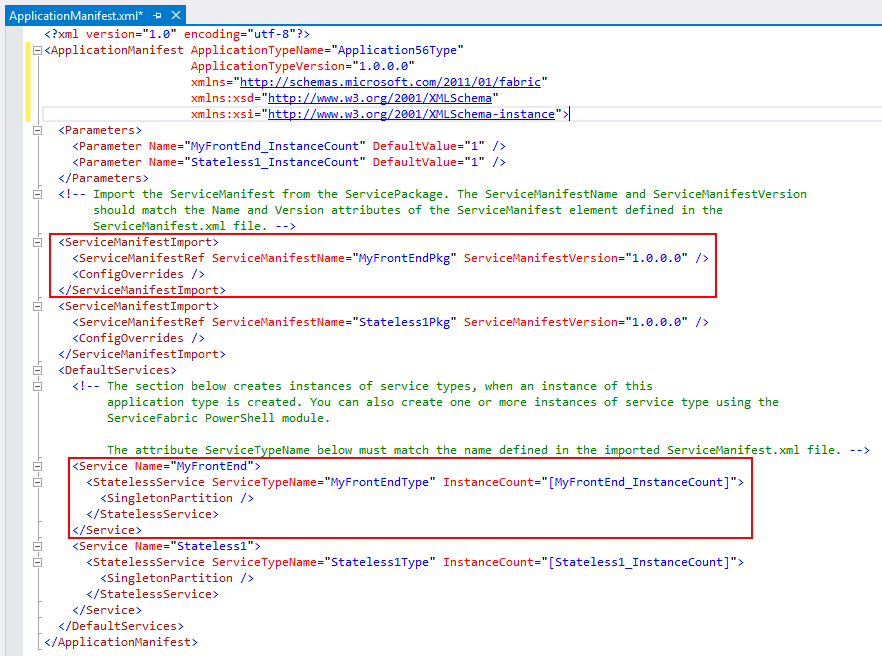Close the ApplicationManifest.xml tab
882x656 pixels.
tap(174, 15)
